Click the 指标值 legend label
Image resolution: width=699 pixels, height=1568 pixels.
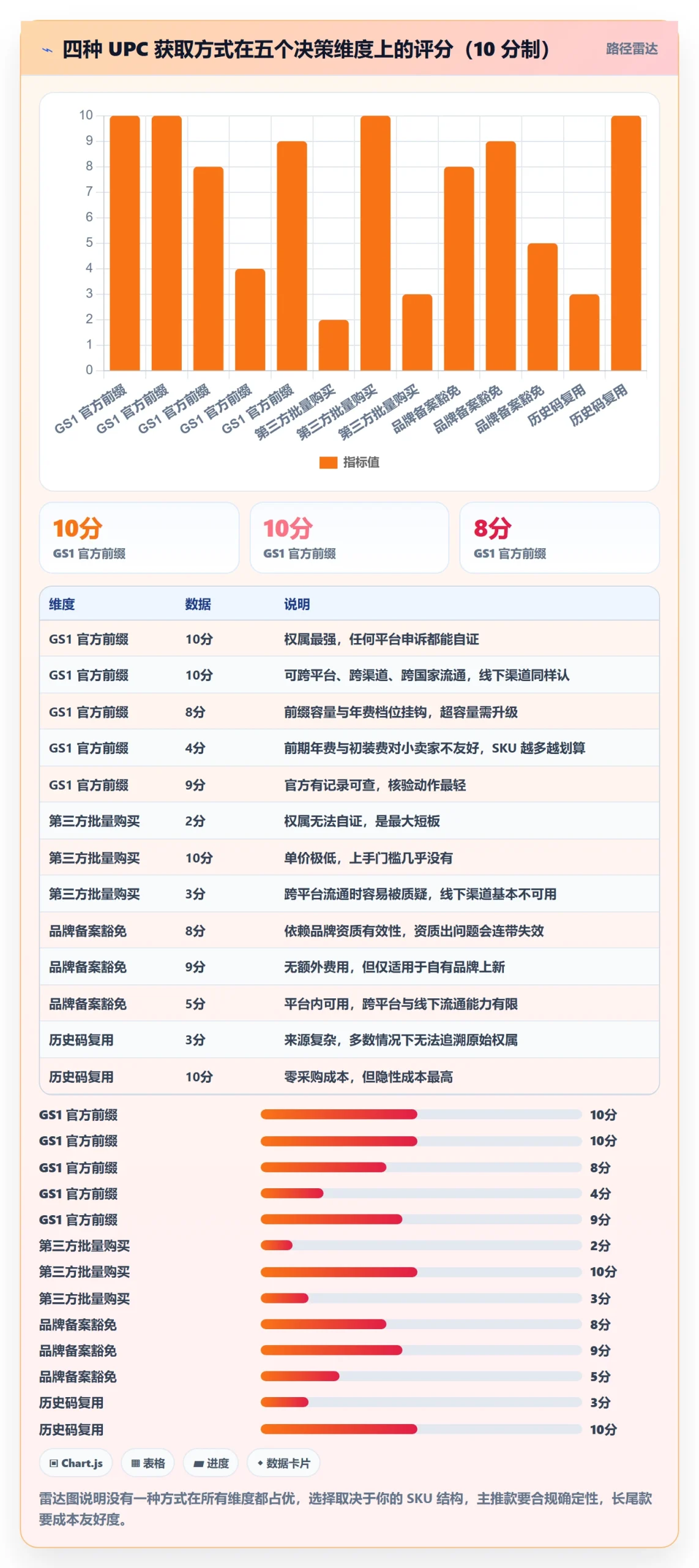point(361,462)
